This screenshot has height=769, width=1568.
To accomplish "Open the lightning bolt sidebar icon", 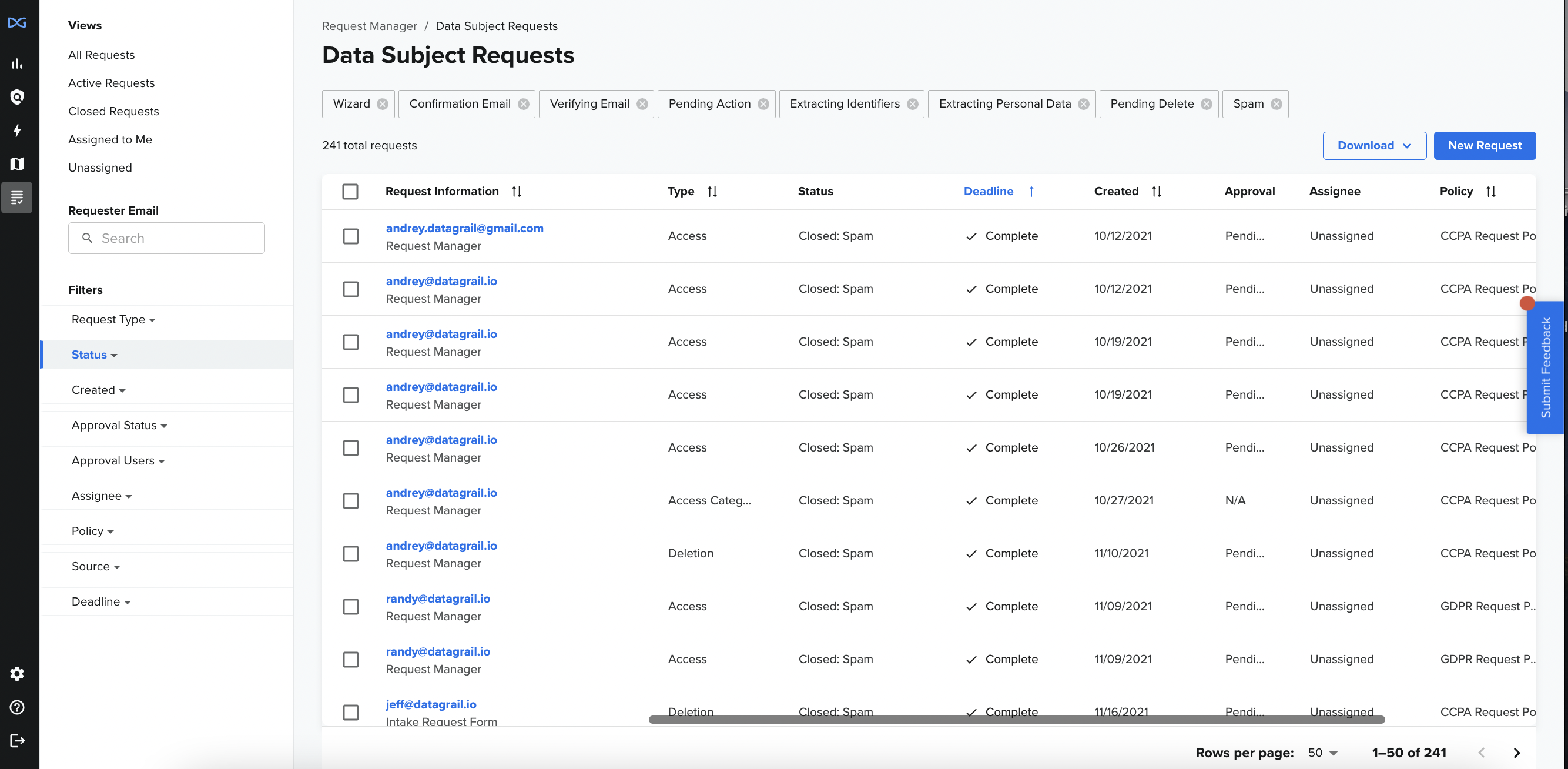I will [17, 131].
